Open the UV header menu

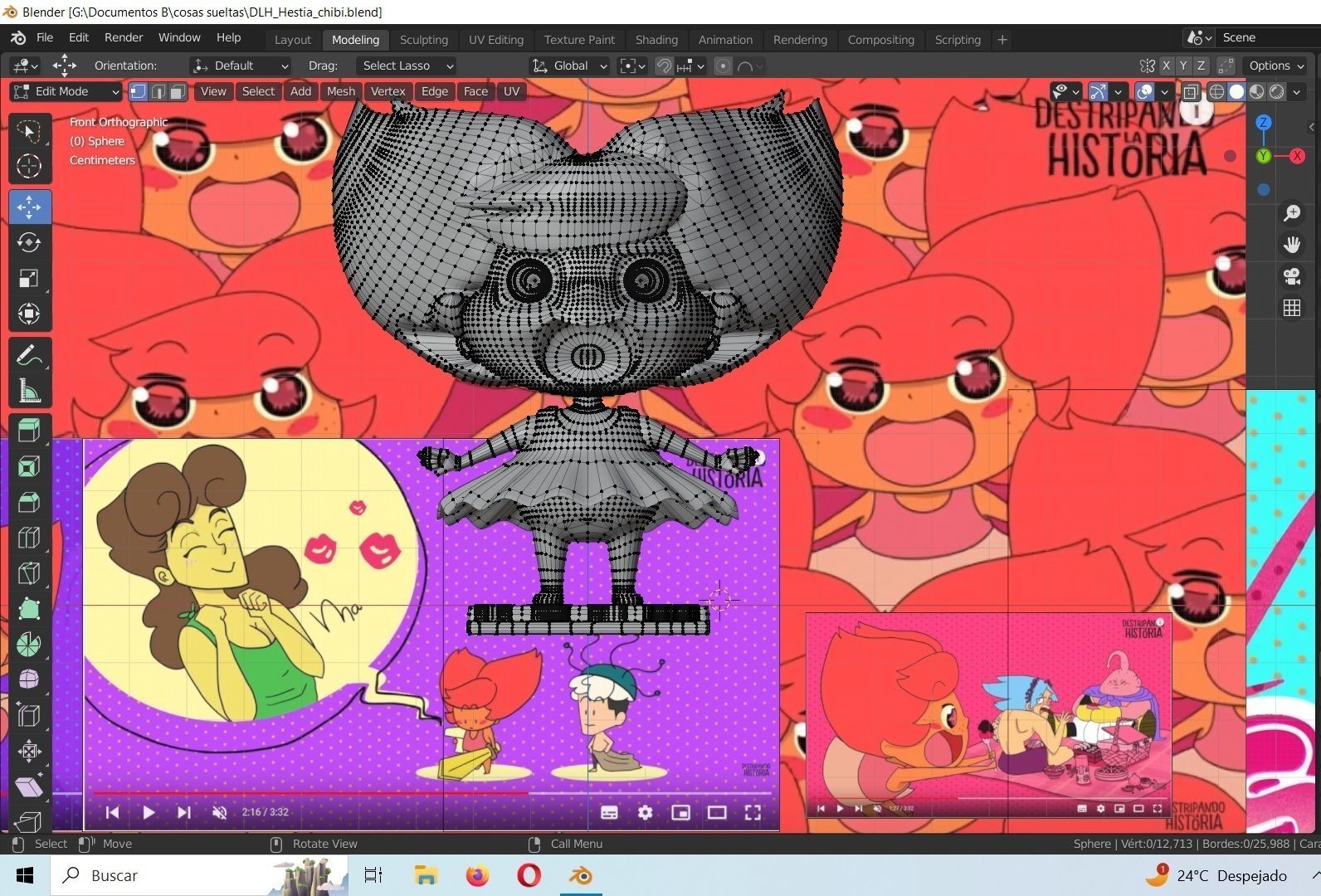click(x=511, y=91)
